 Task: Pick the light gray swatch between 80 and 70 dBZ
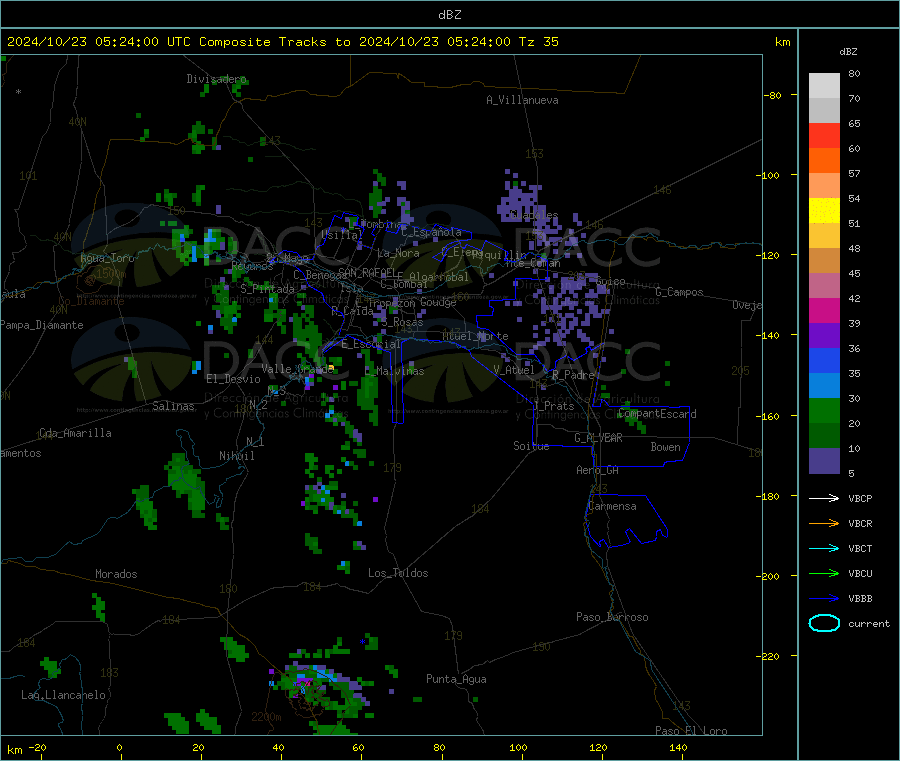tap(824, 86)
